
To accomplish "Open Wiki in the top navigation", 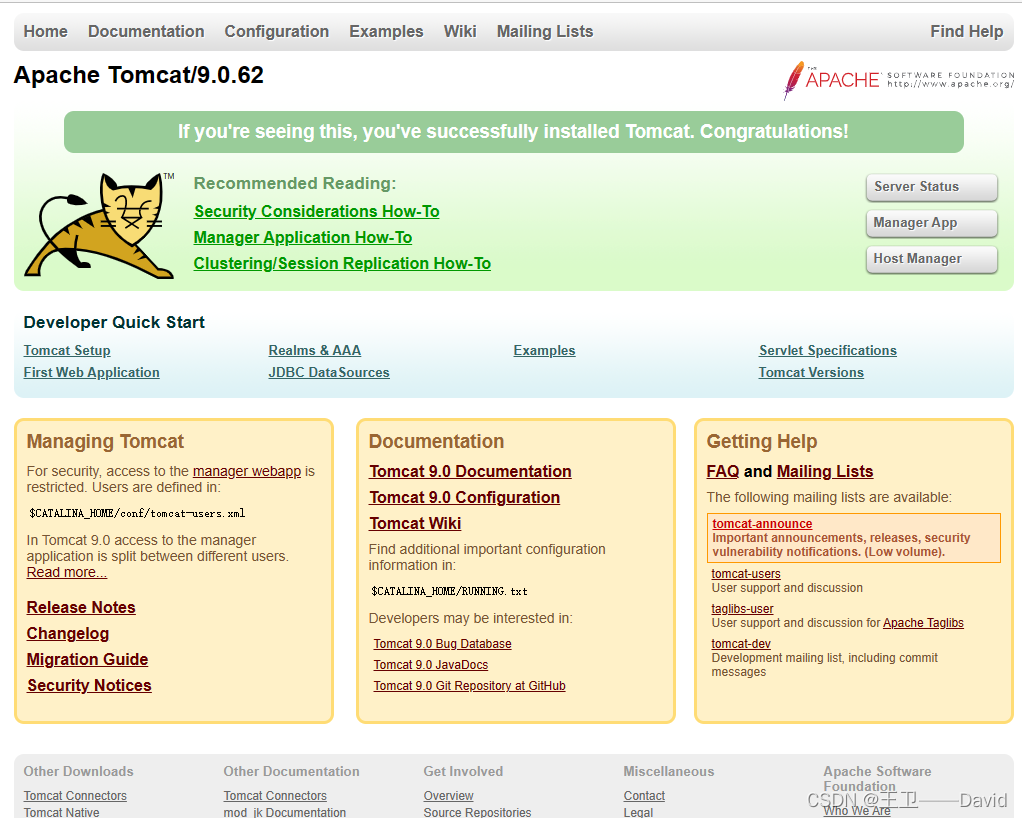I will coord(460,31).
